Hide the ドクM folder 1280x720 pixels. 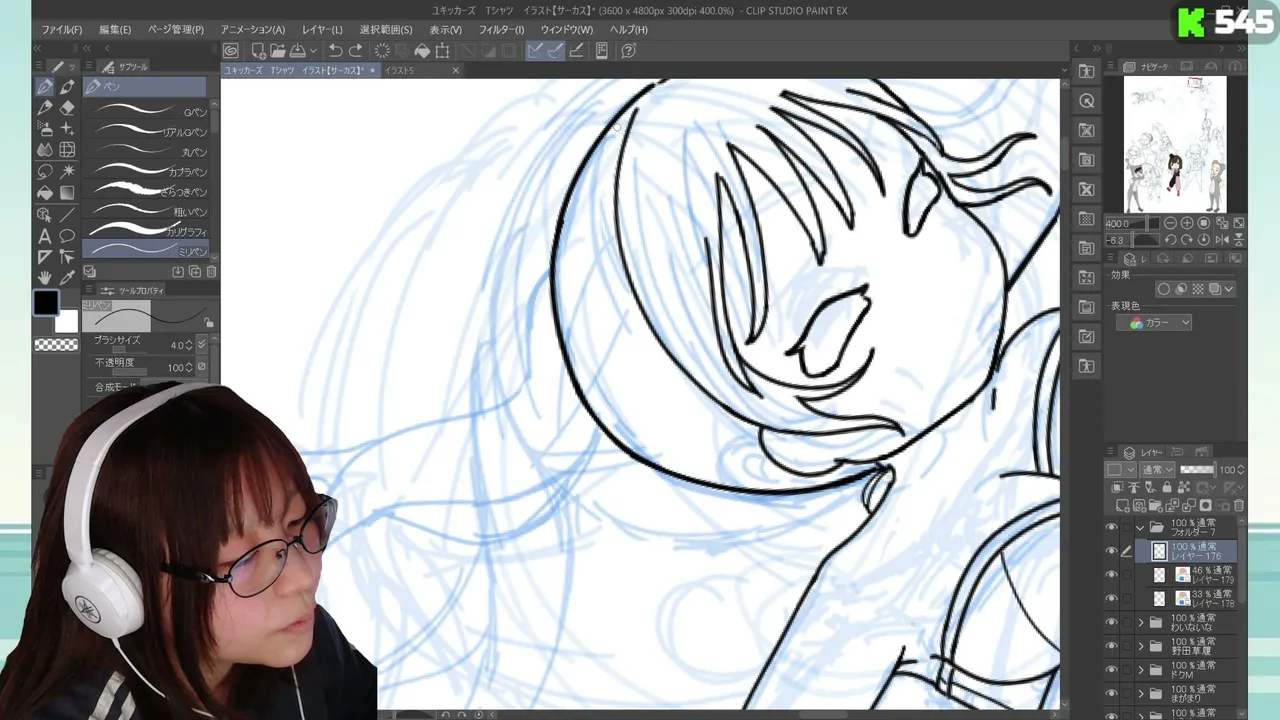pos(1111,670)
